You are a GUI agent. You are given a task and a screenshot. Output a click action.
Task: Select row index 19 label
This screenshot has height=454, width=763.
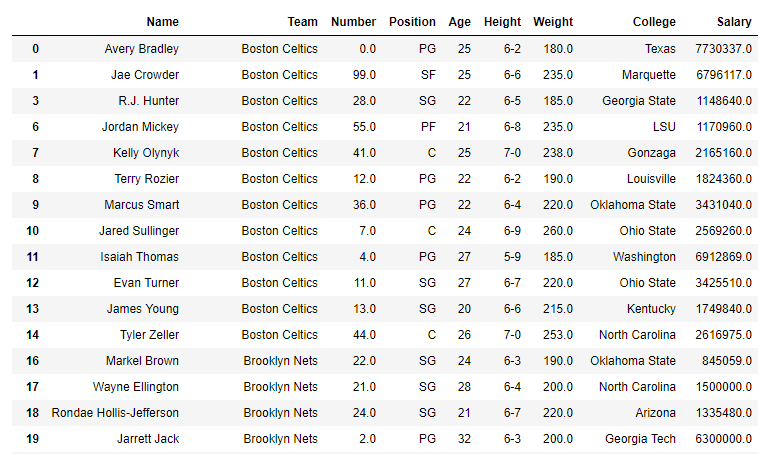coord(33,439)
